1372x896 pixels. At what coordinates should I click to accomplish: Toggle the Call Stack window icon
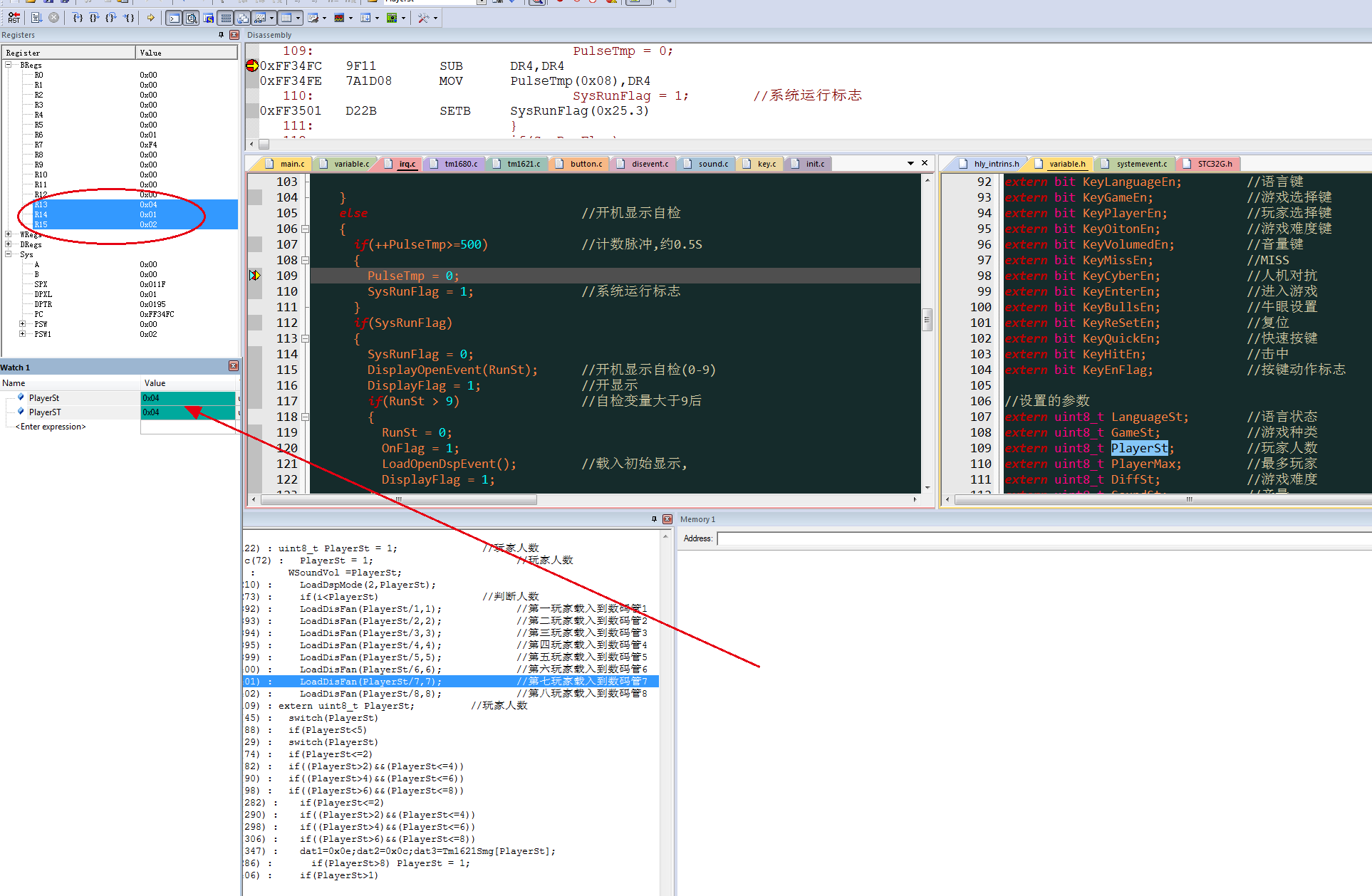[x=242, y=18]
